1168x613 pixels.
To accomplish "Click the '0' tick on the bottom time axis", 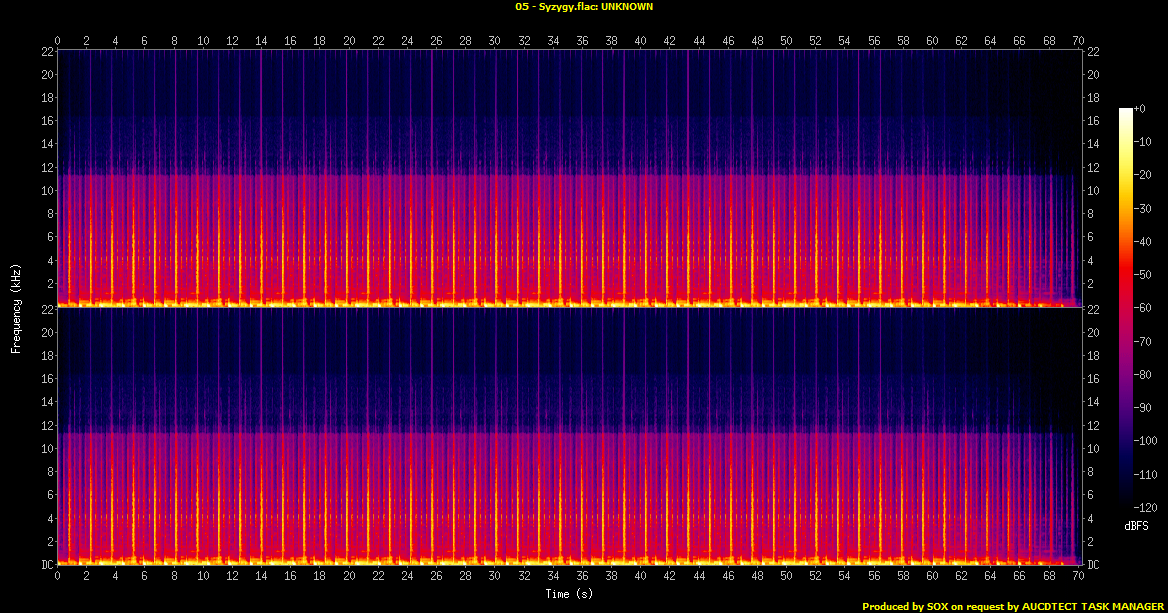I will 58,577.
